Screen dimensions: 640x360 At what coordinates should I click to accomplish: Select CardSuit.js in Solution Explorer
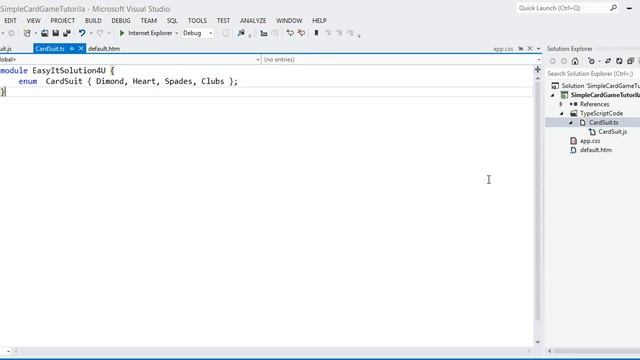pos(612,131)
